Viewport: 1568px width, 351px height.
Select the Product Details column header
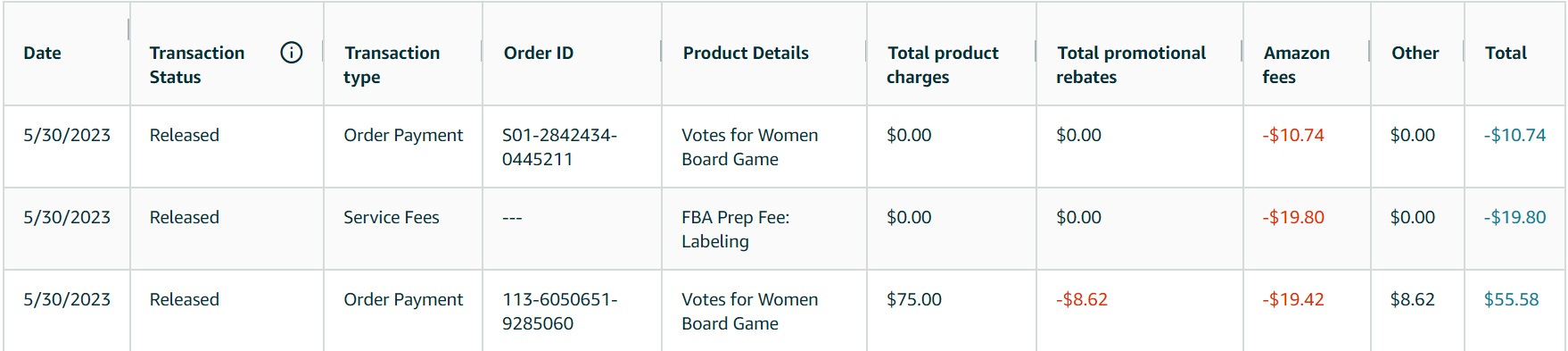point(746,53)
